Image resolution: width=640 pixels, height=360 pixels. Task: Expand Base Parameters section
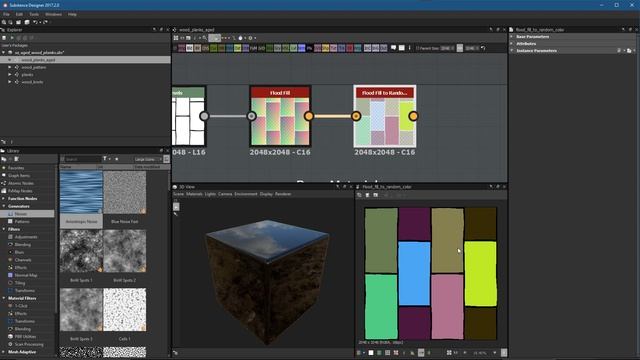(x=511, y=37)
